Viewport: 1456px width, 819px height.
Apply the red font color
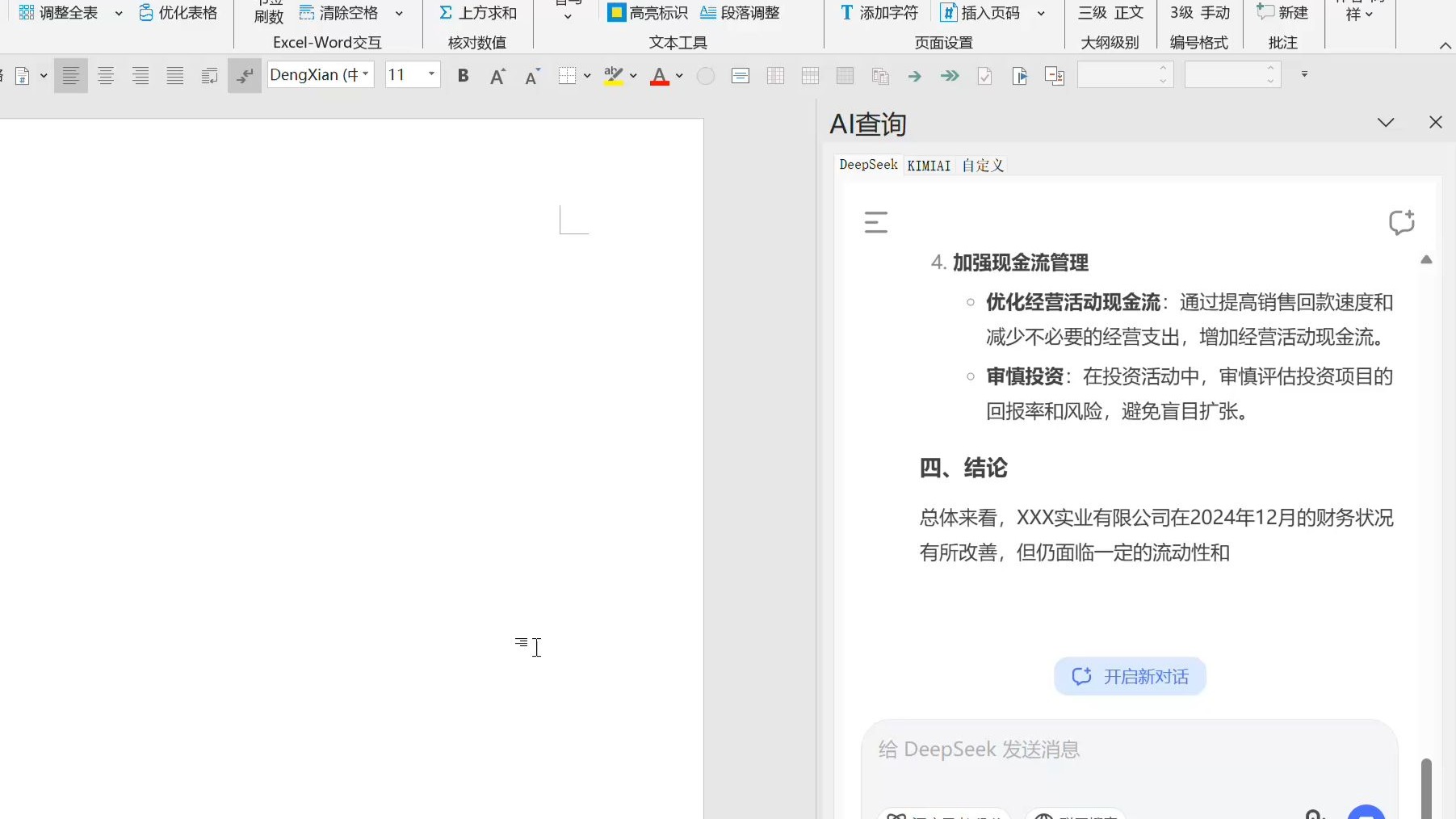coord(660,76)
